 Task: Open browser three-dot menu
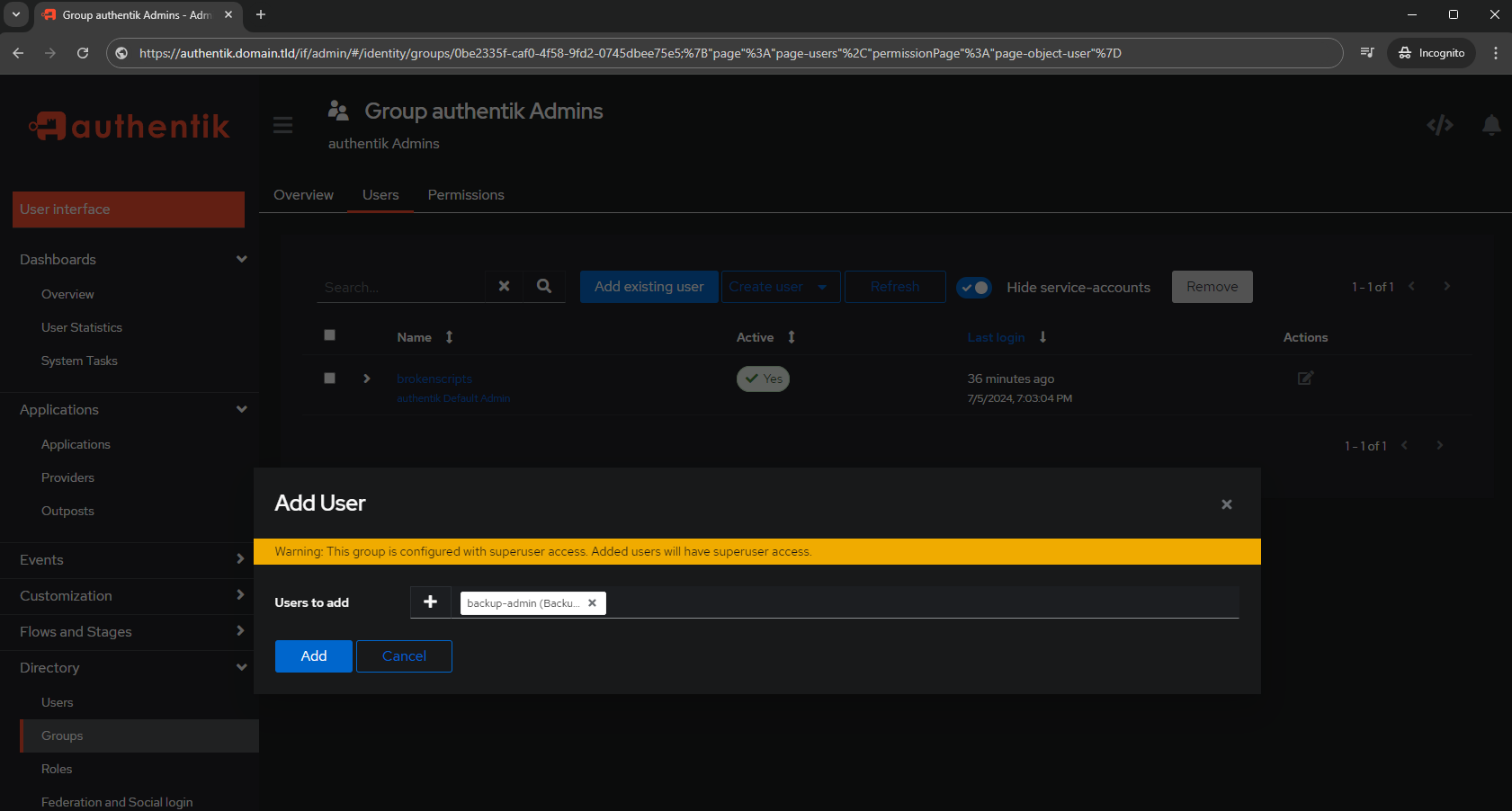click(1496, 53)
